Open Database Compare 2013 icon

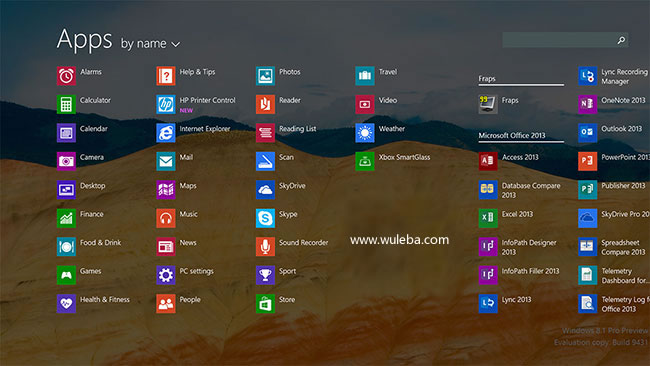coord(488,189)
